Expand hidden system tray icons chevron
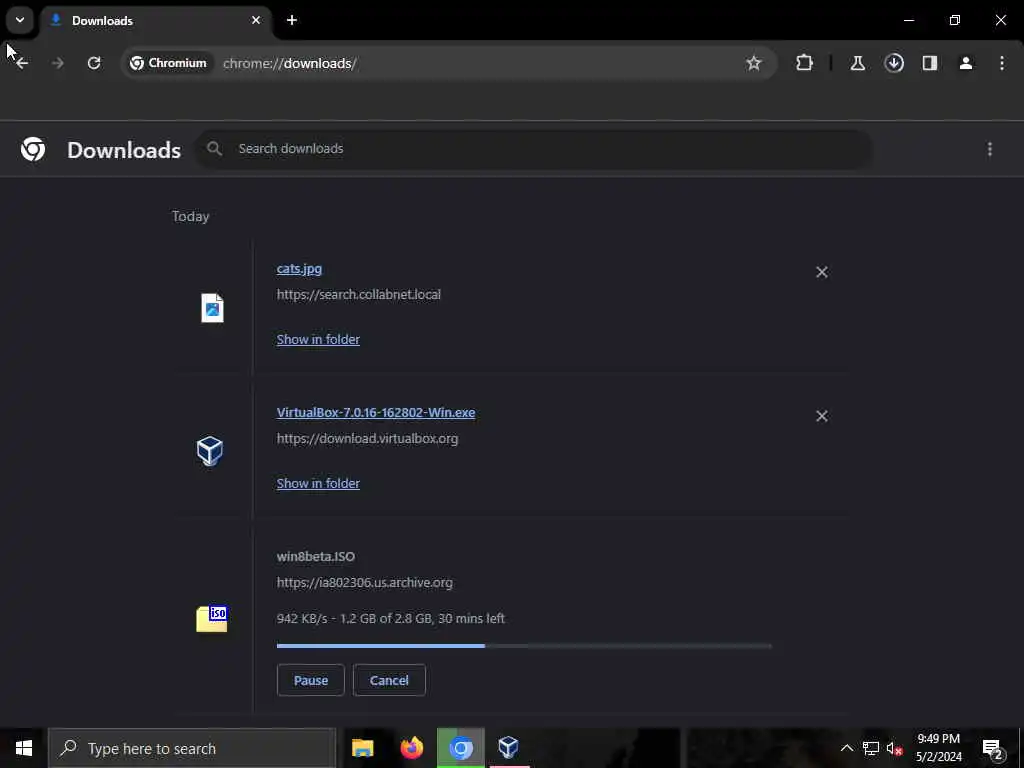This screenshot has width=1024, height=768. click(x=846, y=748)
